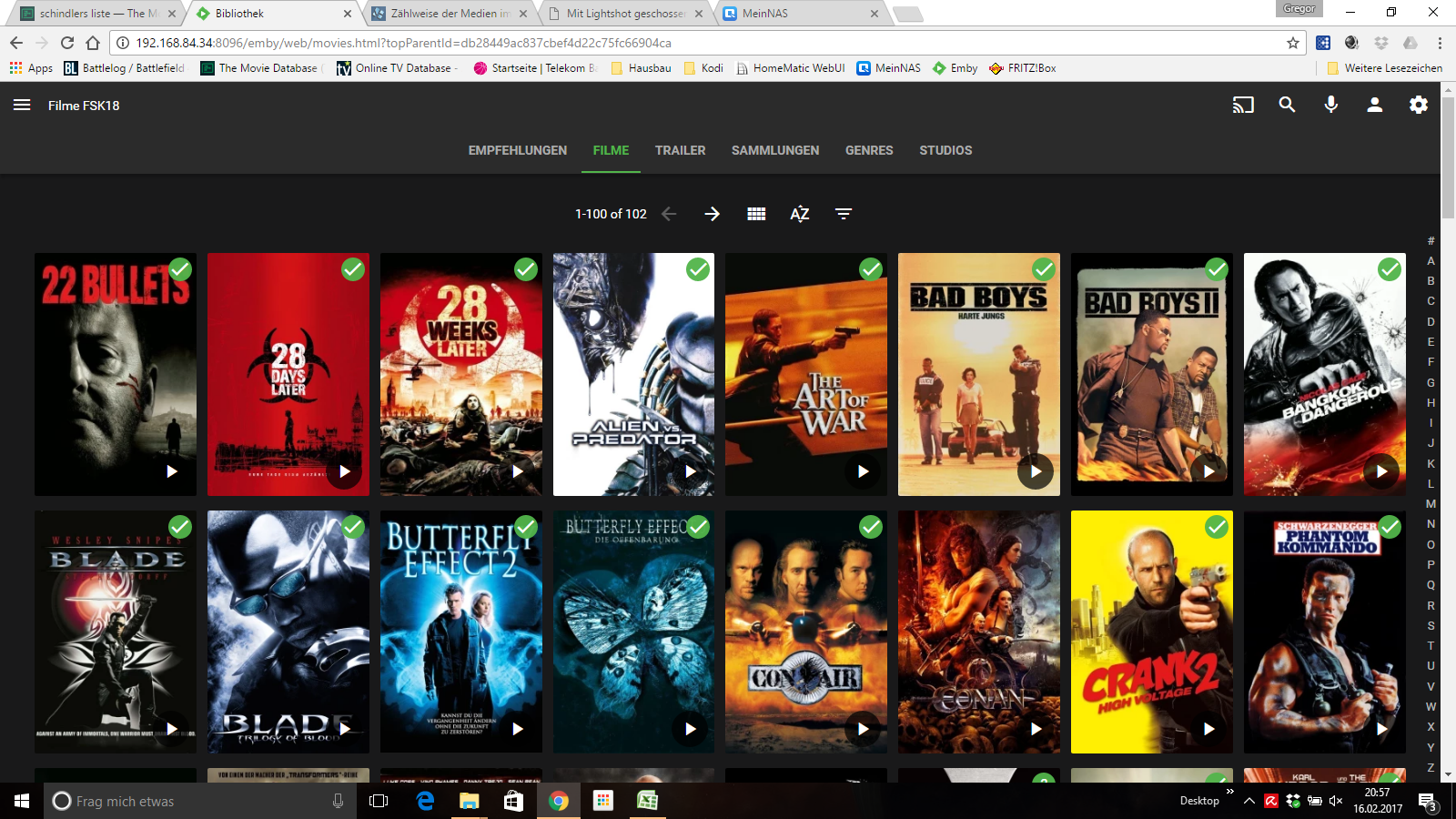This screenshot has height=819, width=1456.
Task: Toggle watched checkmark on Bad Boys II
Action: (x=1217, y=269)
